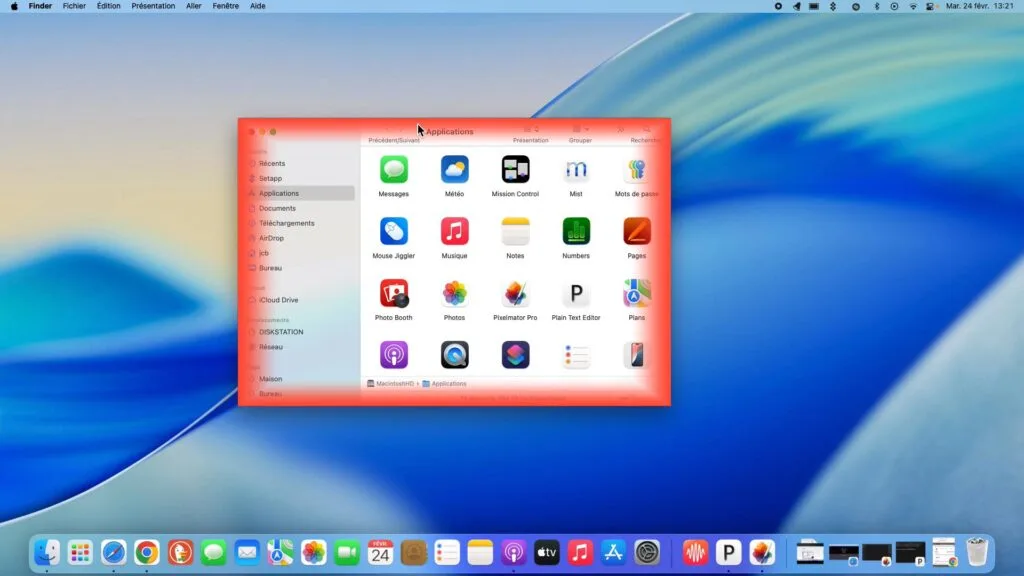Viewport: 1024px width, 576px height.
Task: Click the Finder icon in the Dock
Action: click(47, 553)
